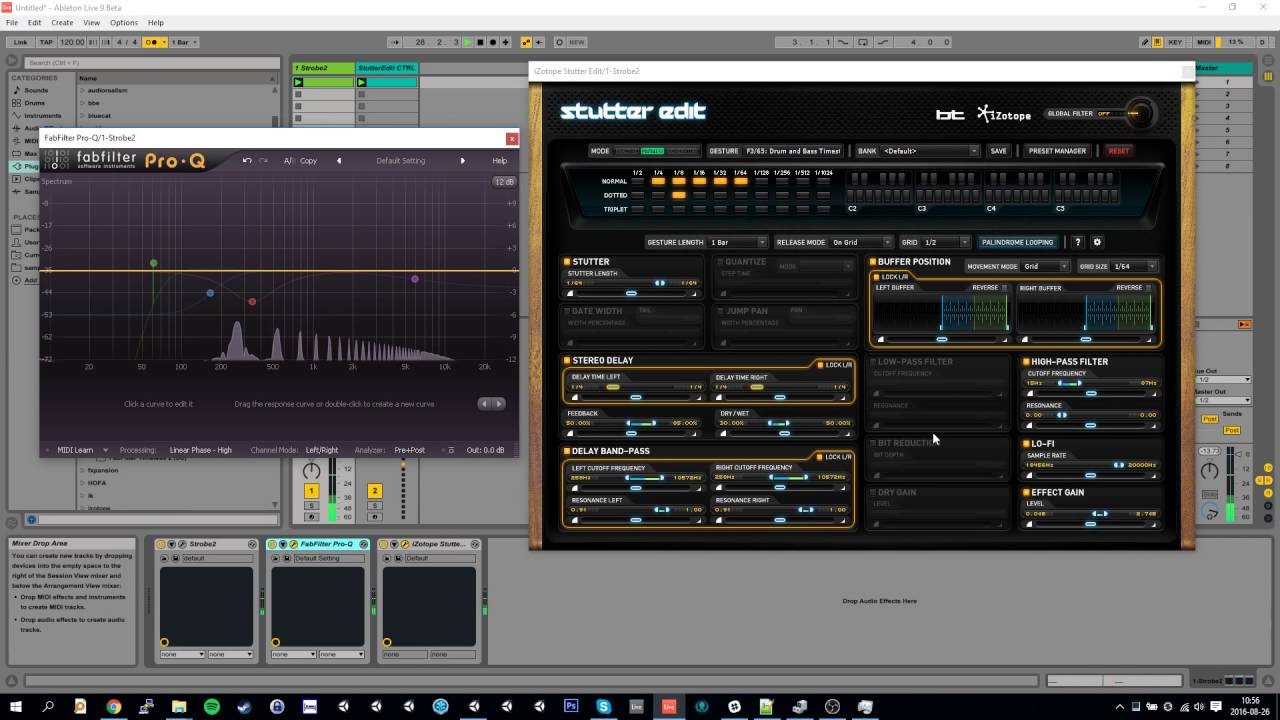Open the Edit menu
Screen dimensions: 1280x720
(35, 22)
